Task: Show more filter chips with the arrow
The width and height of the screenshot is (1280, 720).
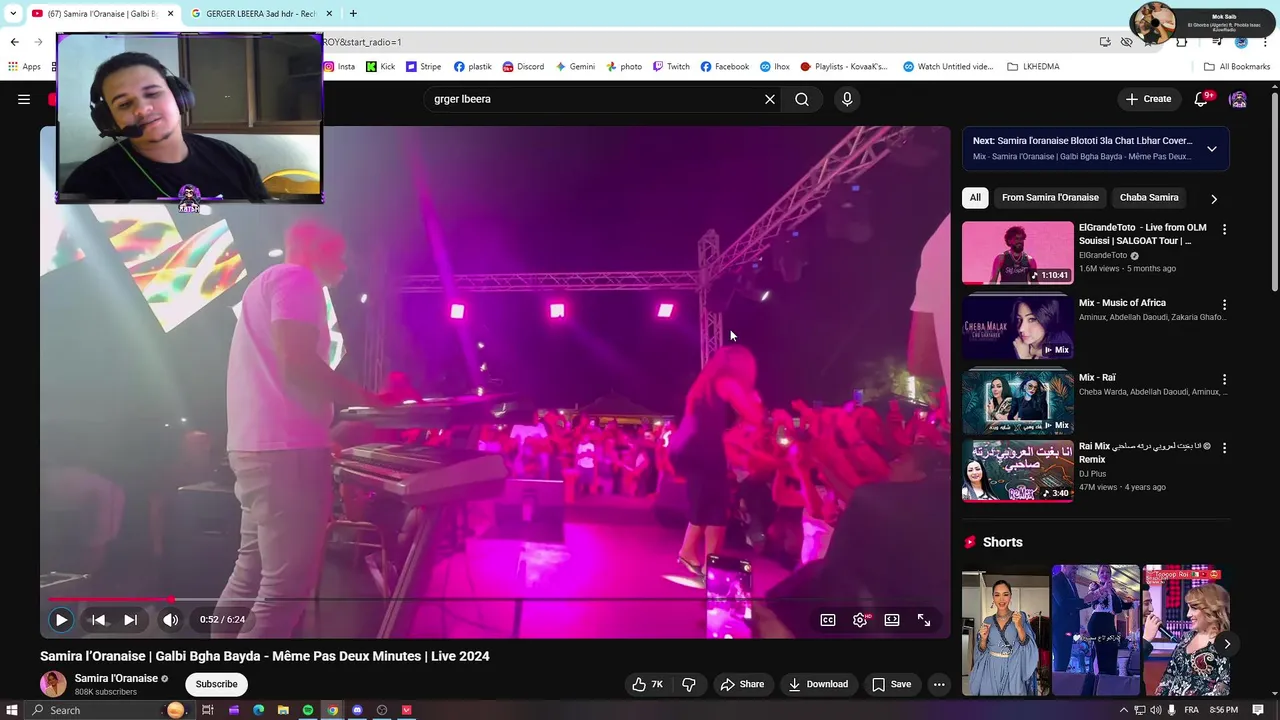Action: (x=1214, y=198)
